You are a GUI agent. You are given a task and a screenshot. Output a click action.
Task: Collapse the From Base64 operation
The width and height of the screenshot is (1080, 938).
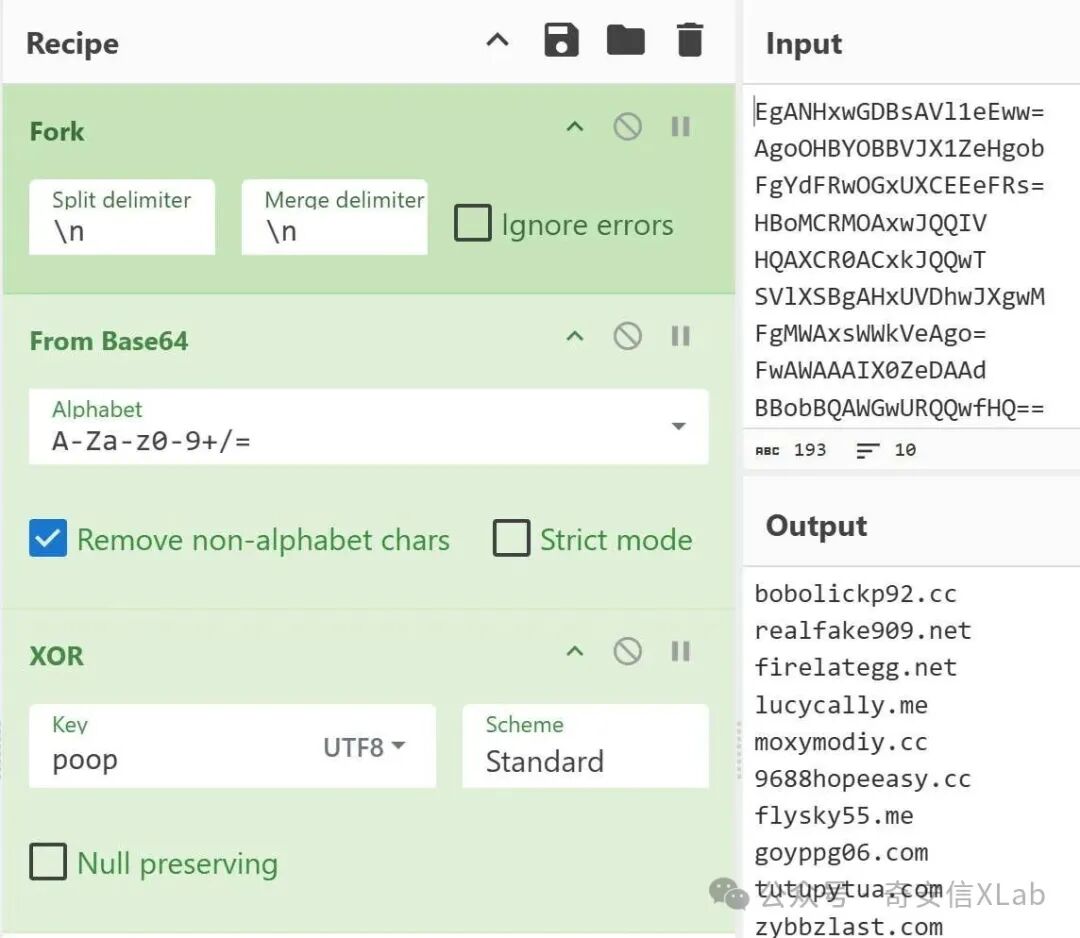pyautogui.click(x=574, y=337)
